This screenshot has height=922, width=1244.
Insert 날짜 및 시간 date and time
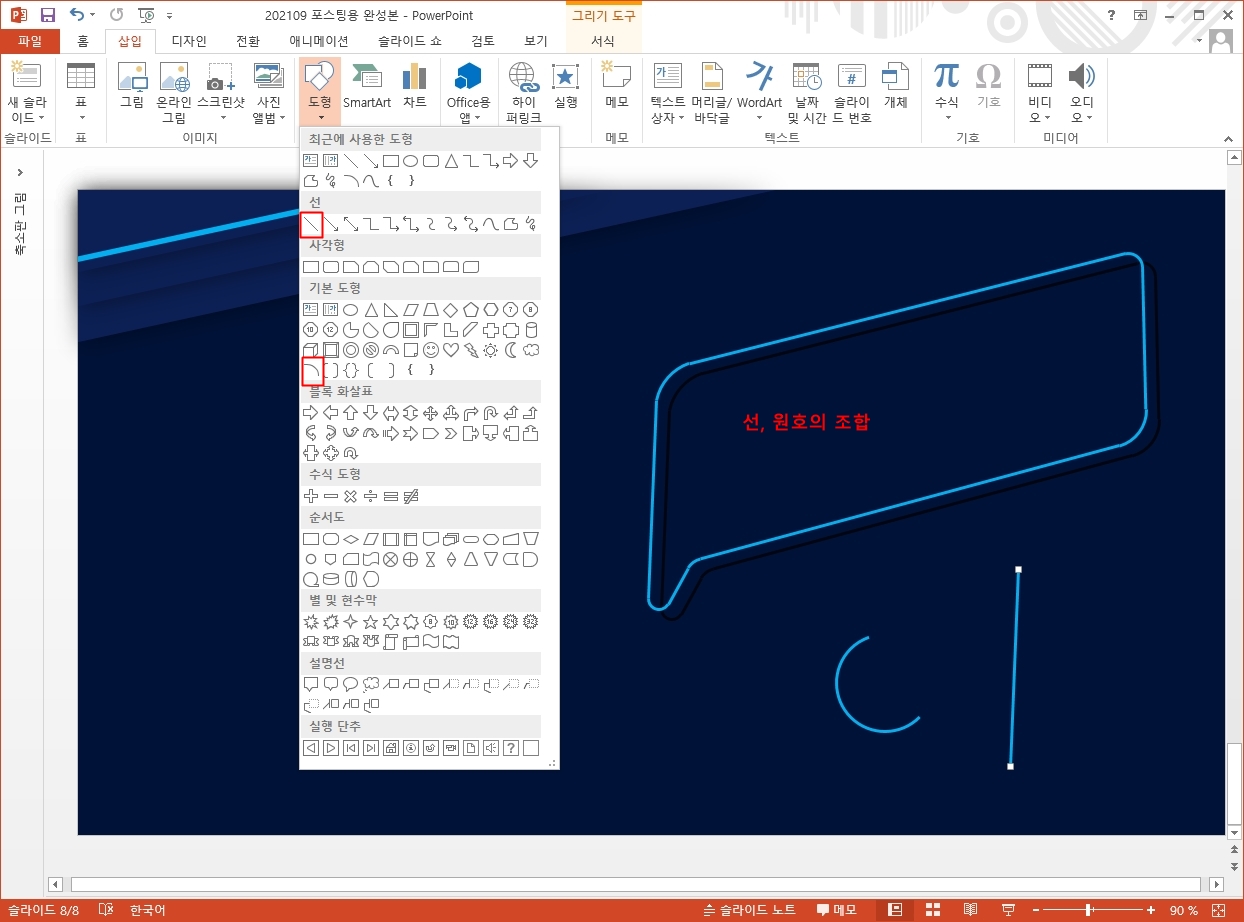[x=807, y=92]
